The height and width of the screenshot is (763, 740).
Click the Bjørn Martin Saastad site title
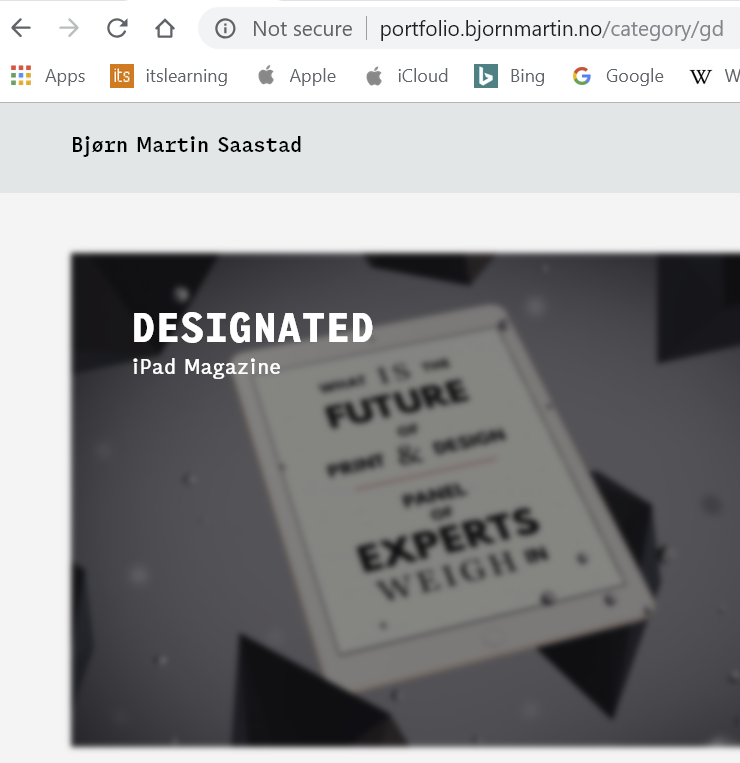coord(186,145)
